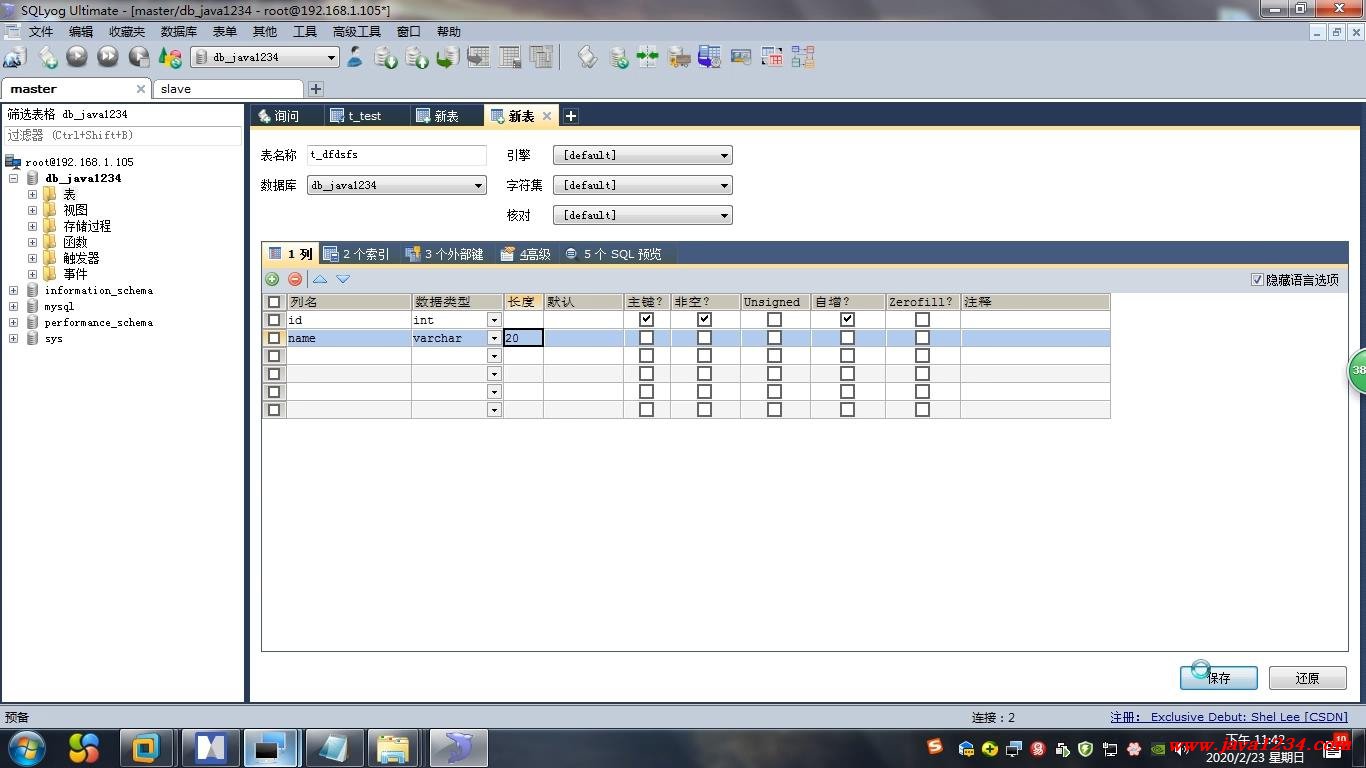The width and height of the screenshot is (1366, 768).
Task: Open the query builder grid icon
Action: coord(772,57)
